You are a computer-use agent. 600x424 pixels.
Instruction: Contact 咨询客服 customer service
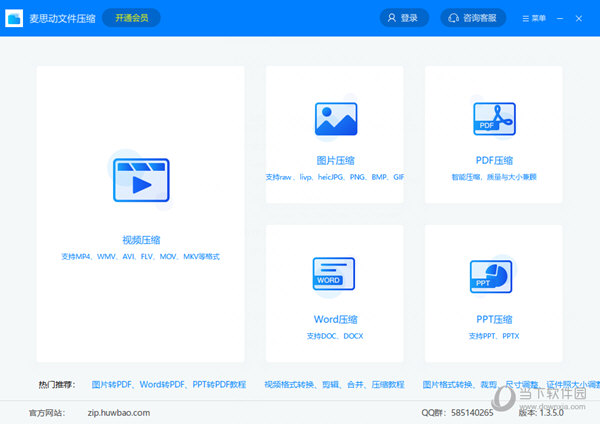coord(473,18)
